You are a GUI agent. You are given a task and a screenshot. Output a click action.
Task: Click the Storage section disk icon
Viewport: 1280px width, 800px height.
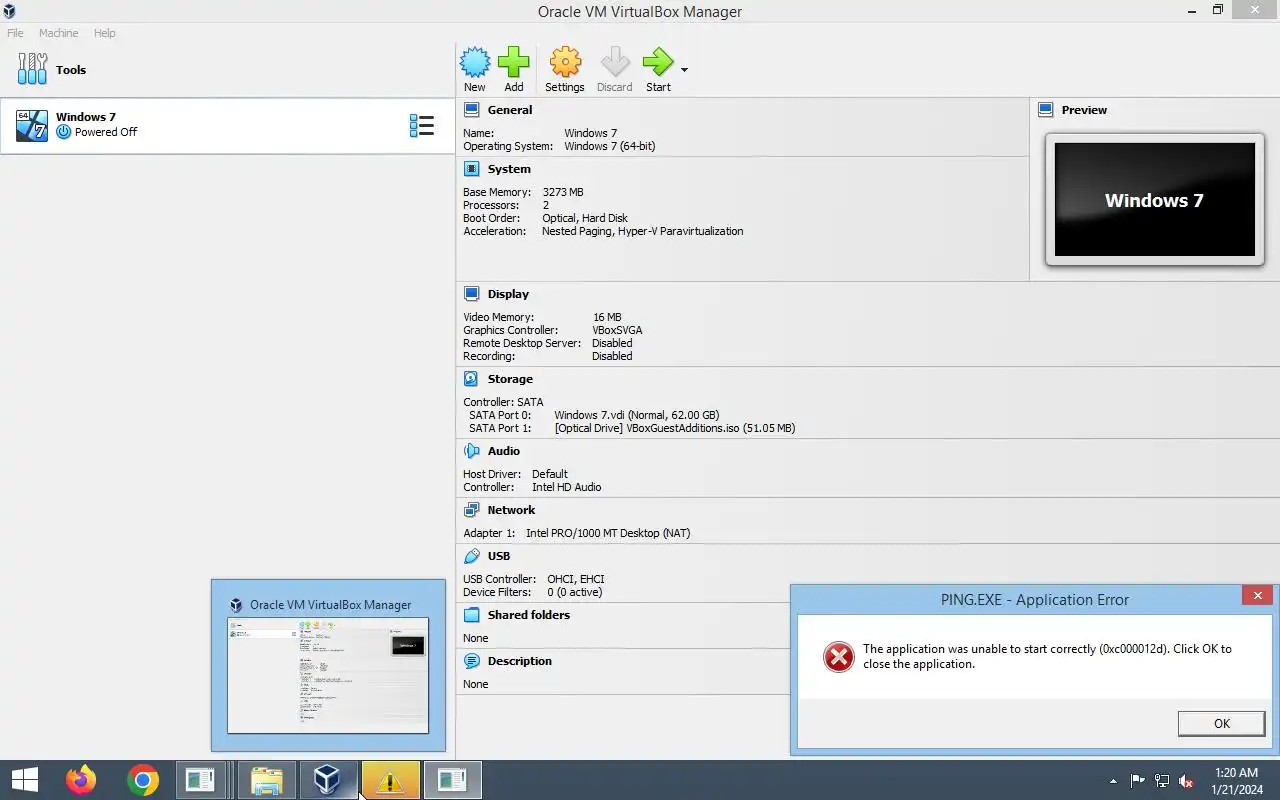[472, 379]
